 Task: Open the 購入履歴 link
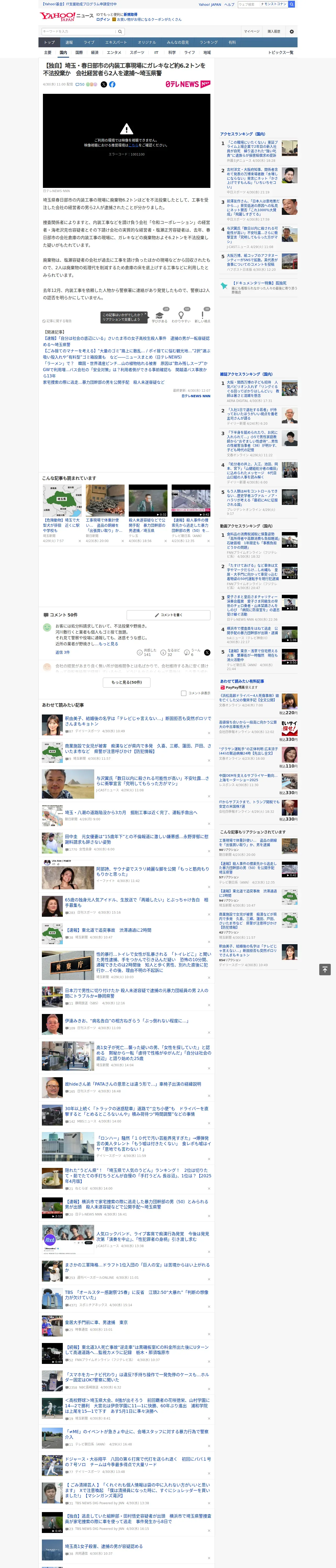click(274, 32)
